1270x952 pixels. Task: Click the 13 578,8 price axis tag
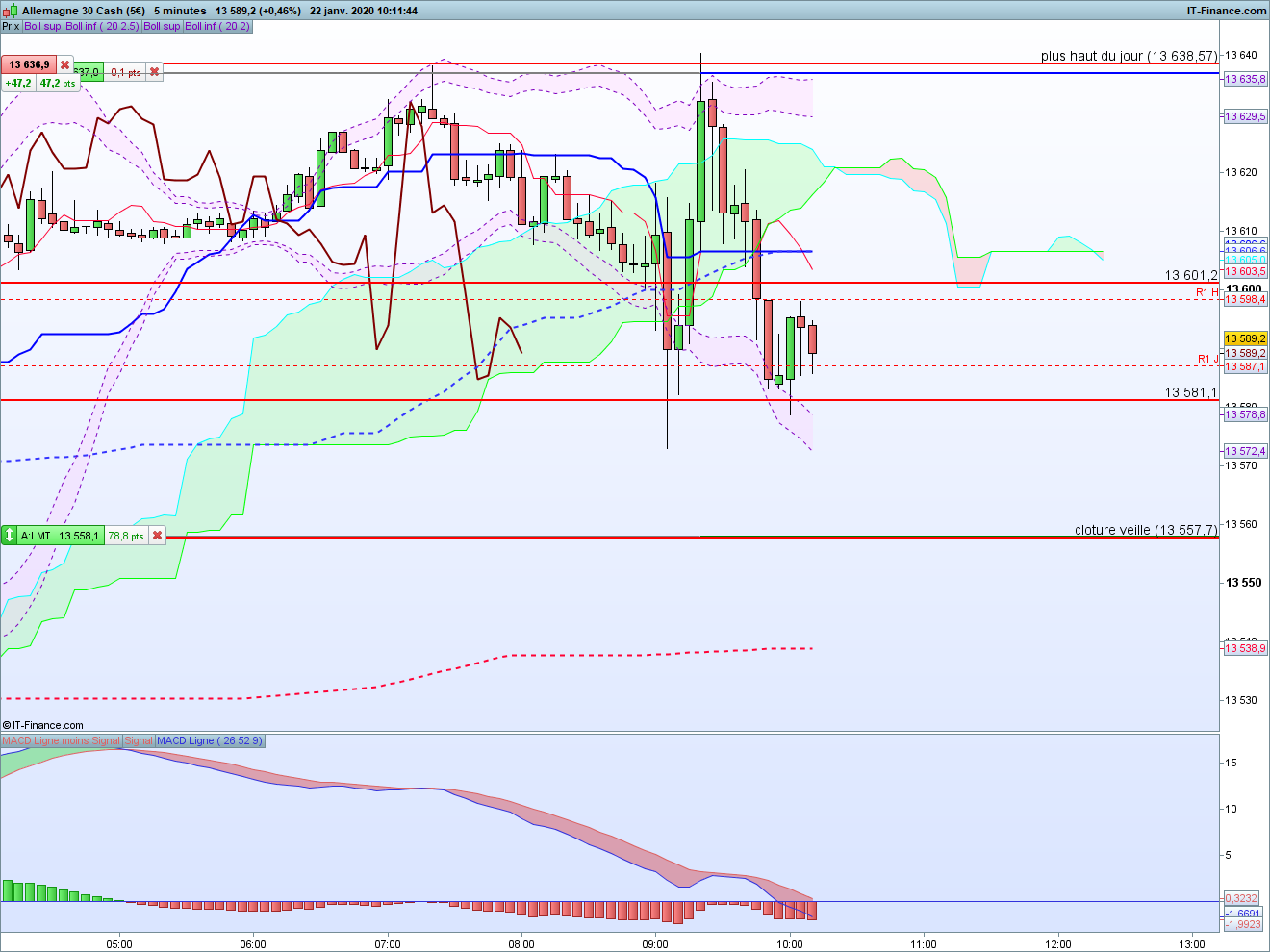pyautogui.click(x=1245, y=414)
